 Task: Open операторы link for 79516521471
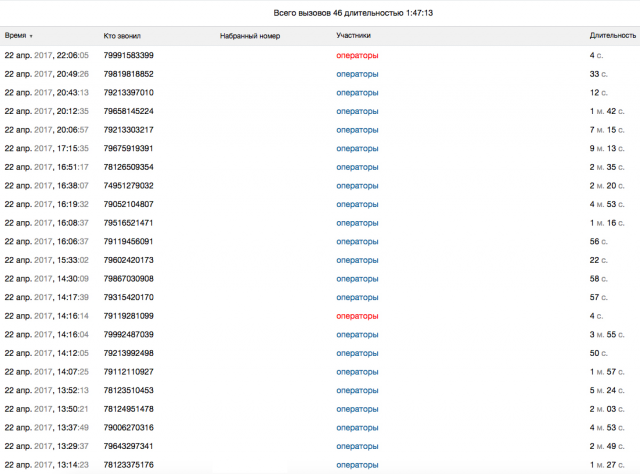pyautogui.click(x=357, y=223)
